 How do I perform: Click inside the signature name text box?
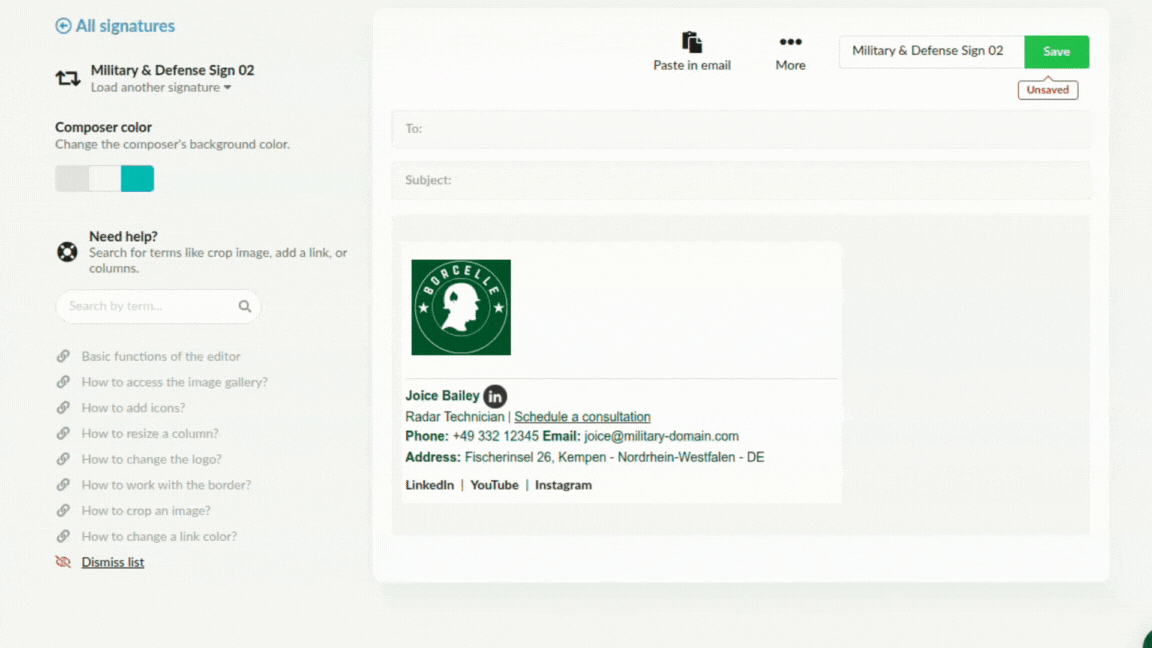pyautogui.click(x=930, y=51)
